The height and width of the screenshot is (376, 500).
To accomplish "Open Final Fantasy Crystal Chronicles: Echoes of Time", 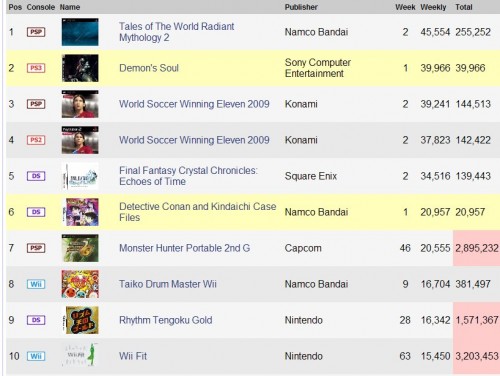I will pos(188,176).
